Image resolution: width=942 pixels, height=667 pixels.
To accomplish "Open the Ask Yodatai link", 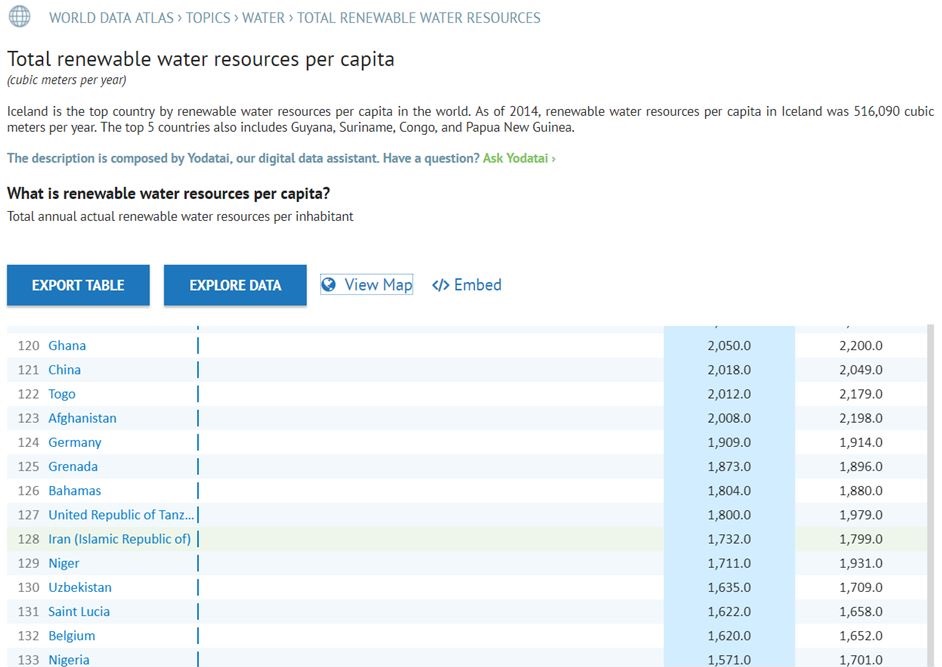I will point(519,158).
